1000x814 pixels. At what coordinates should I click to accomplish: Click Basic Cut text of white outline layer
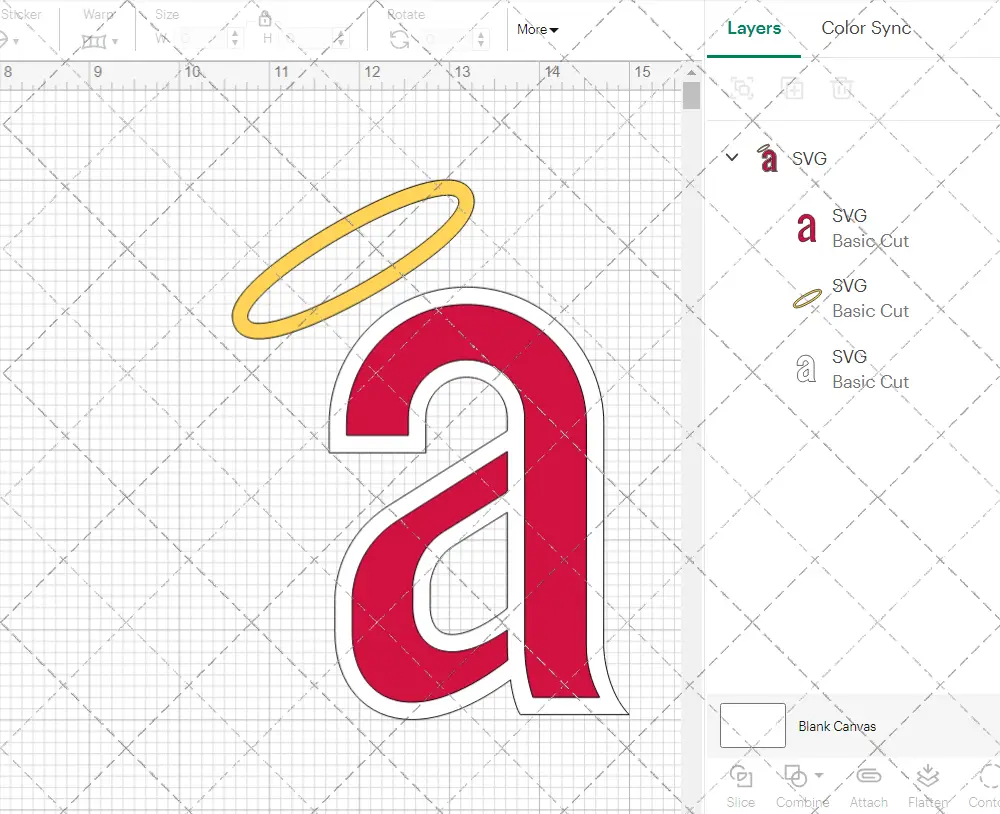pyautogui.click(x=871, y=382)
